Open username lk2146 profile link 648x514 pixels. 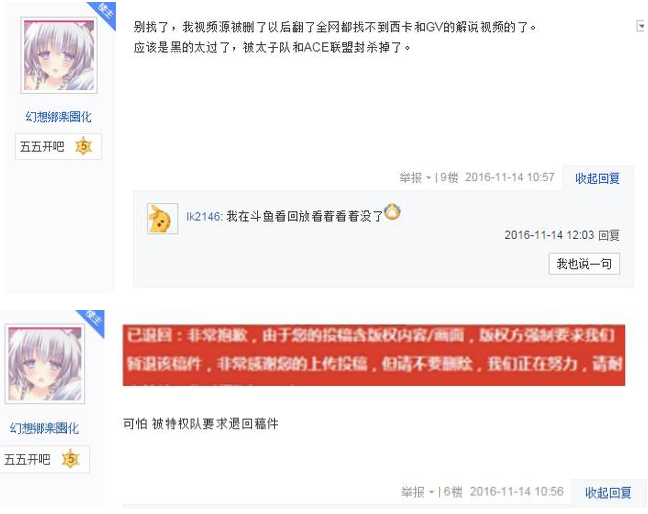(x=203, y=216)
